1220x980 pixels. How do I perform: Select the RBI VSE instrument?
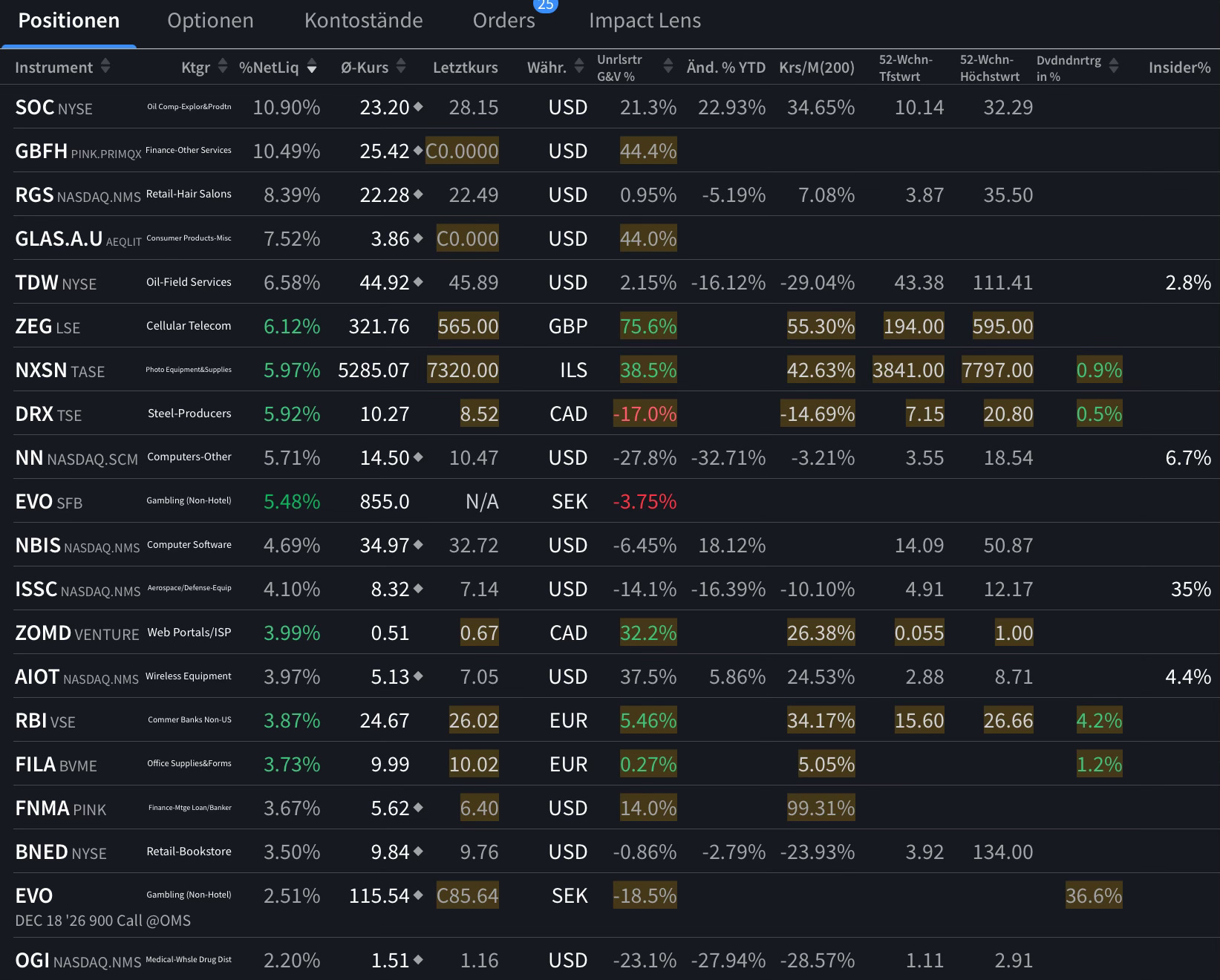point(45,721)
